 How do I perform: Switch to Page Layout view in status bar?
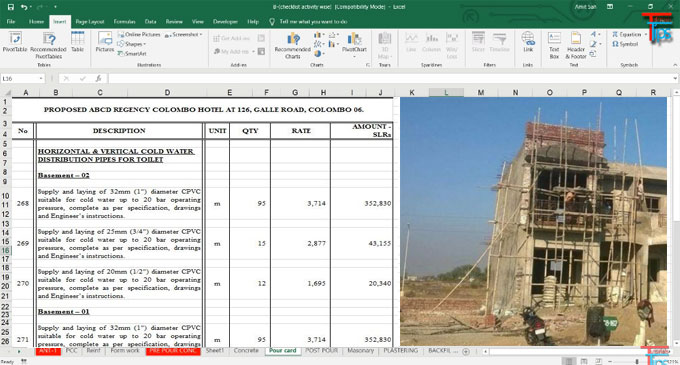click(x=584, y=361)
